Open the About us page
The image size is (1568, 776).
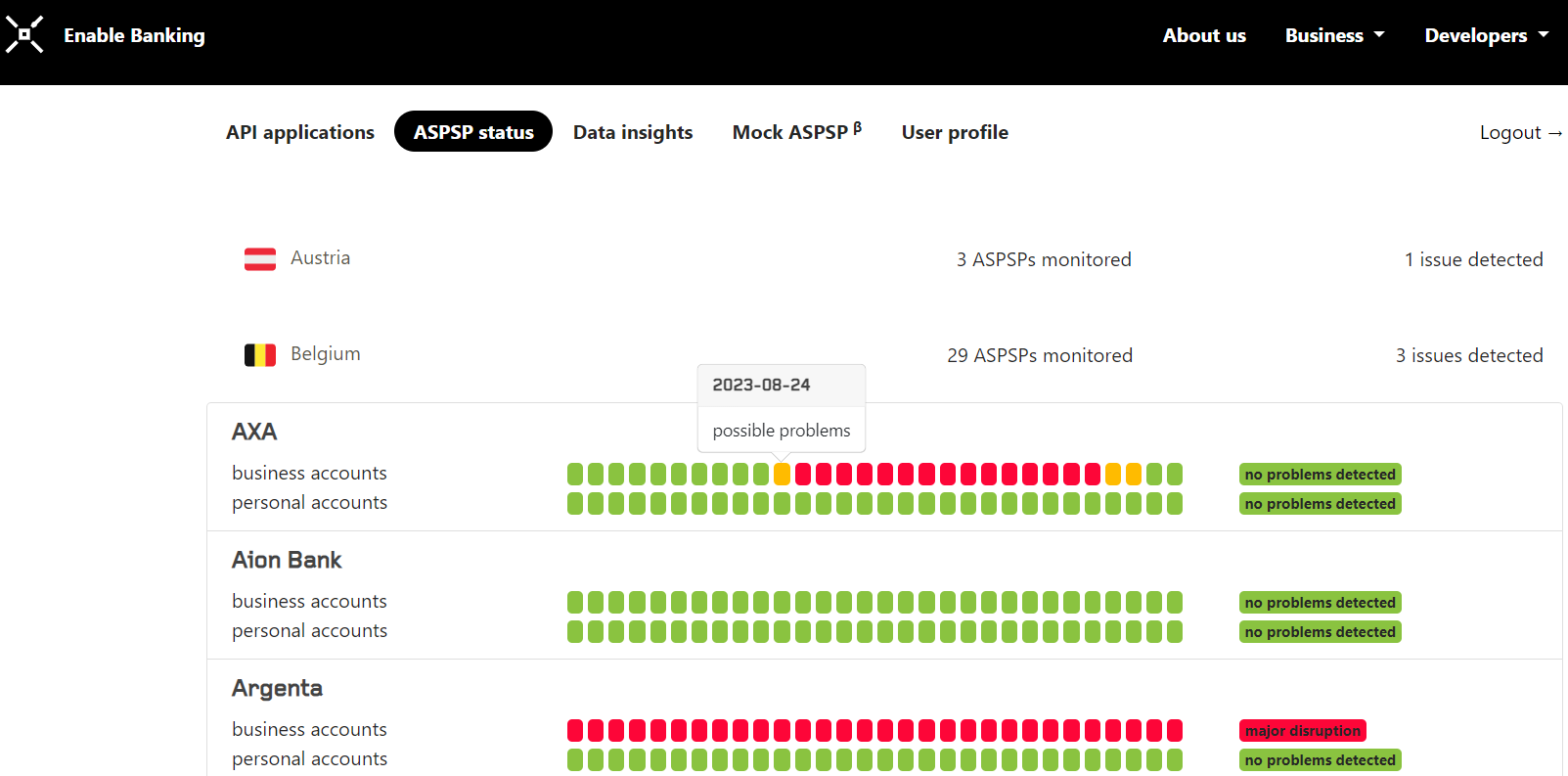(1204, 35)
